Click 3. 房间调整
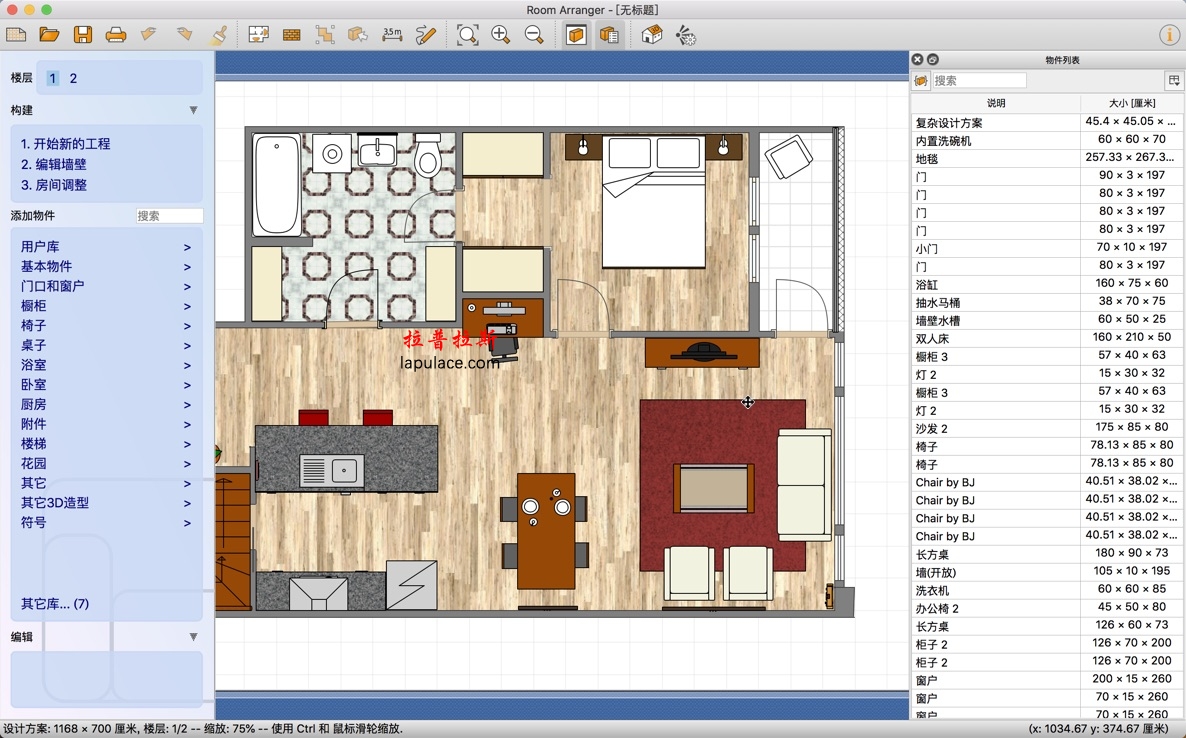Image resolution: width=1186 pixels, height=738 pixels. coord(54,184)
